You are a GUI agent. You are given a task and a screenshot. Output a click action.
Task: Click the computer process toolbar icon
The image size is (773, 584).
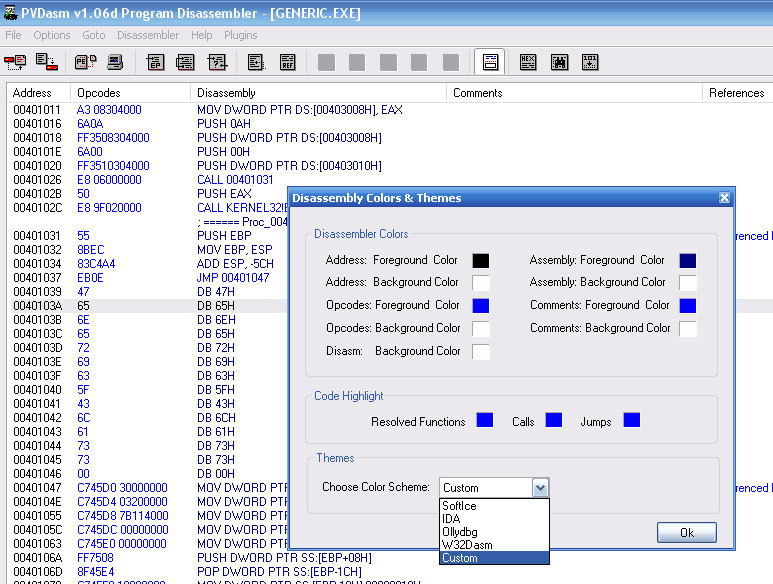coord(116,62)
